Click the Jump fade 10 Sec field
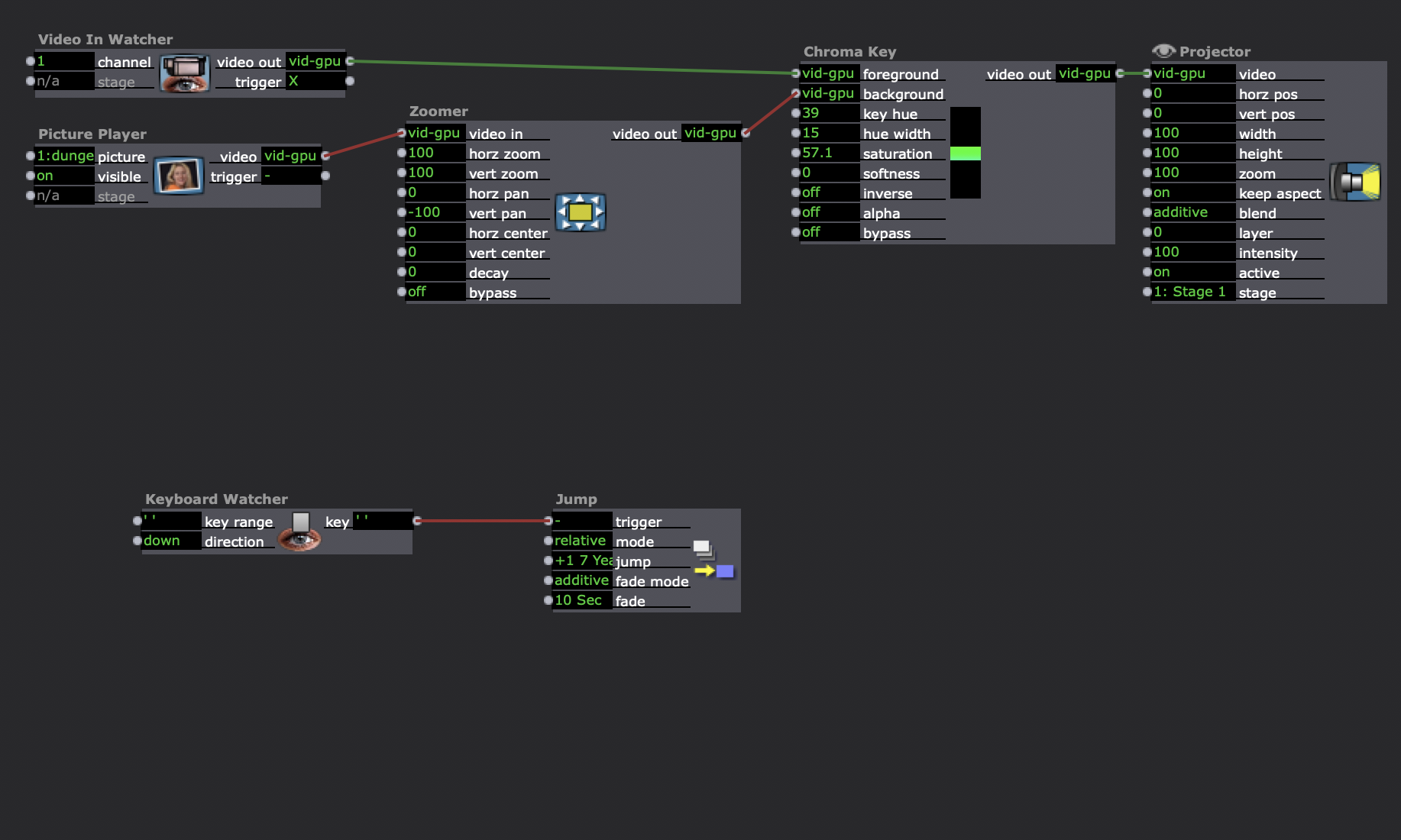 581,600
